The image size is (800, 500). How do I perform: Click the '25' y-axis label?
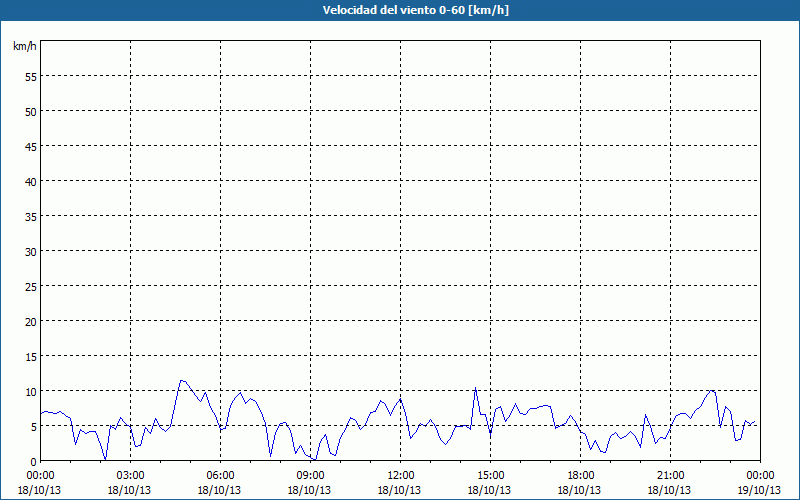[x=31, y=287]
